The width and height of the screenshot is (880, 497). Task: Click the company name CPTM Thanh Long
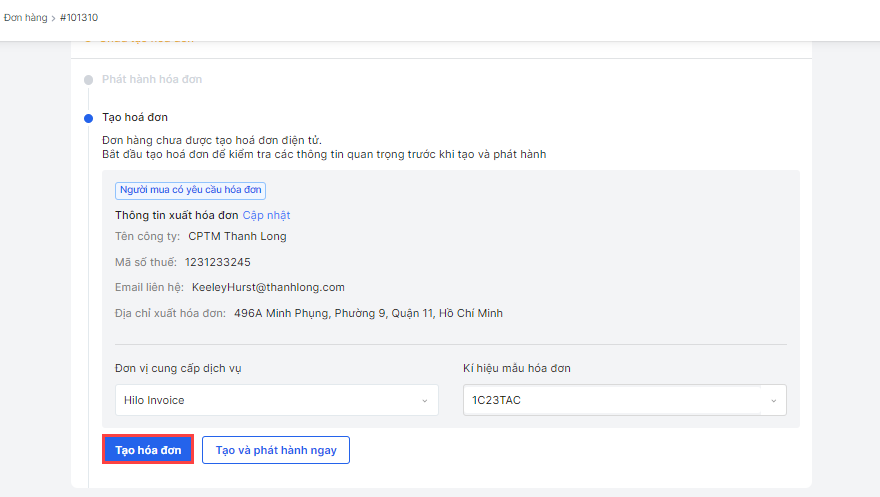(x=237, y=237)
